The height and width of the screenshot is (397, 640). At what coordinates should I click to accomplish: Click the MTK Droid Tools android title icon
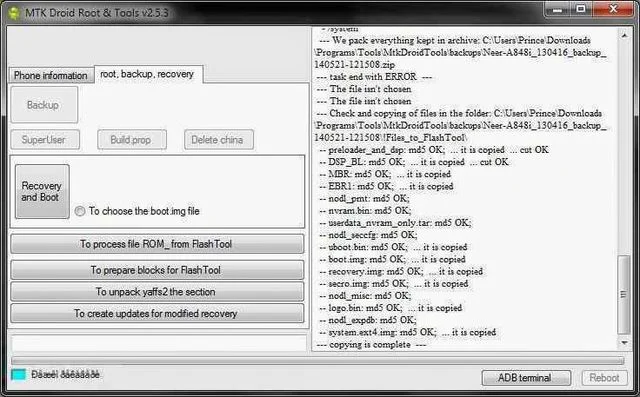point(13,13)
